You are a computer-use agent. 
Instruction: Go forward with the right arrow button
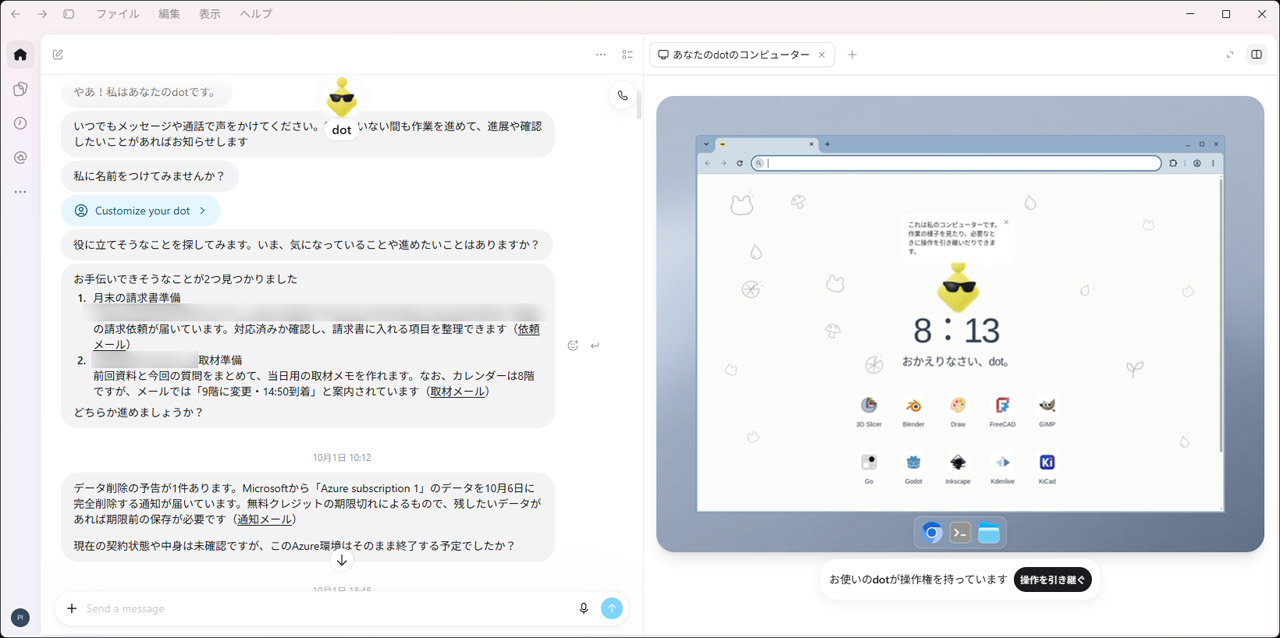pos(42,14)
